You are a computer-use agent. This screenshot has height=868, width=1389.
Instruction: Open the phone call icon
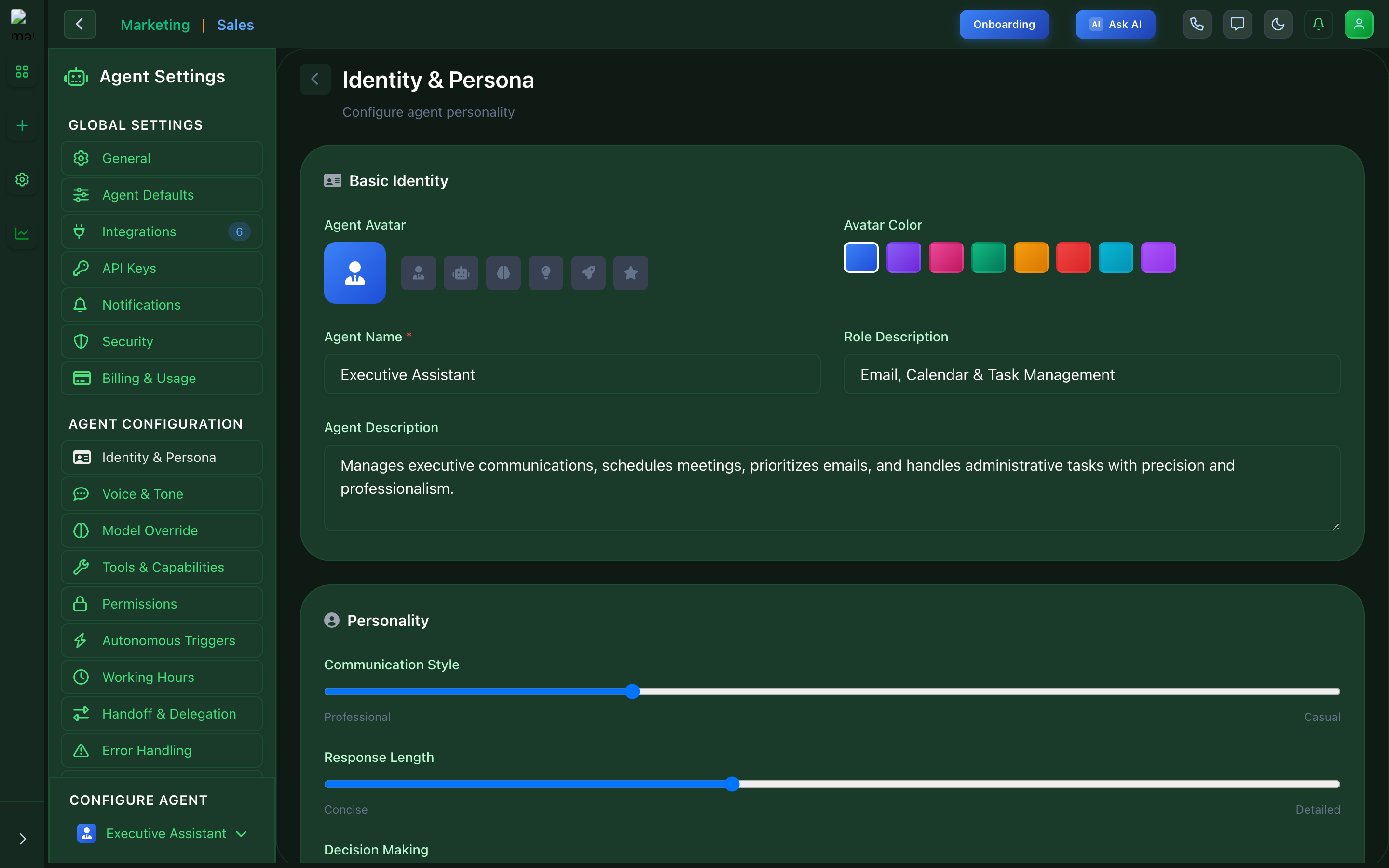(x=1197, y=24)
